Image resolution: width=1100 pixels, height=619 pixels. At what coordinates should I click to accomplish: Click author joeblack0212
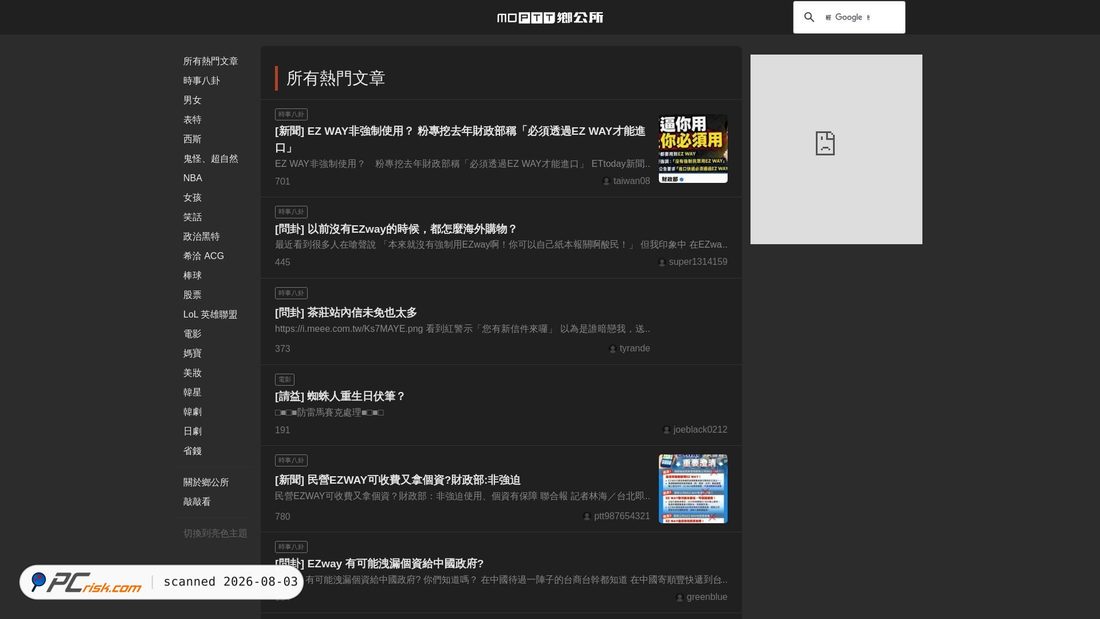click(700, 430)
